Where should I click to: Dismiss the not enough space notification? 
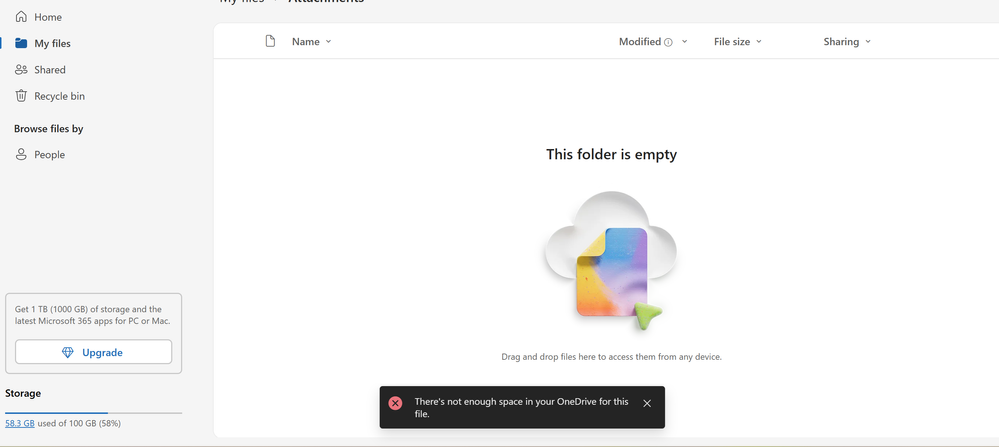tap(647, 403)
